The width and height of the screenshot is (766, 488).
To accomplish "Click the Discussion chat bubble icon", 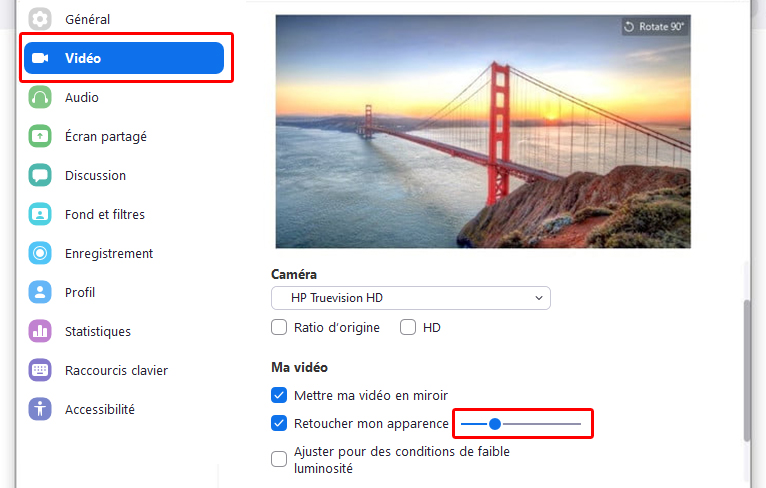I will 40,175.
